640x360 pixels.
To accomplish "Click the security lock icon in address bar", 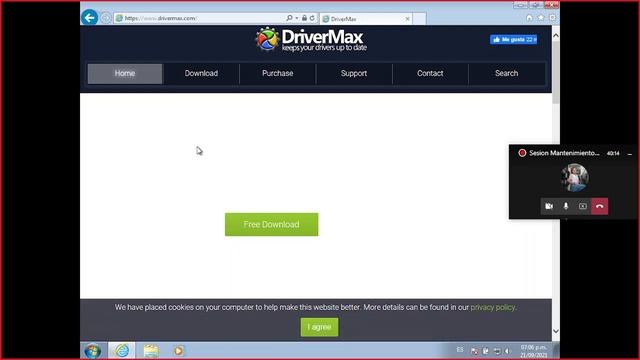I will click(x=304, y=18).
